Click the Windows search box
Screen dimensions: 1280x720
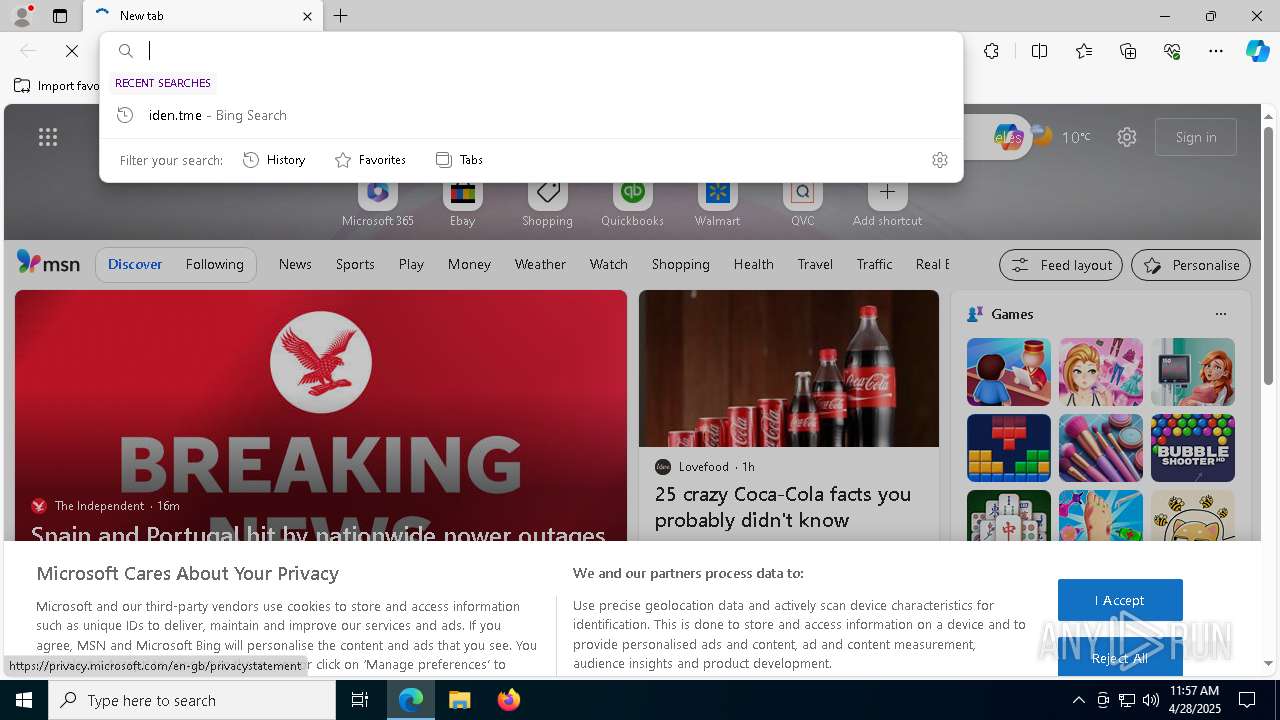click(x=192, y=700)
